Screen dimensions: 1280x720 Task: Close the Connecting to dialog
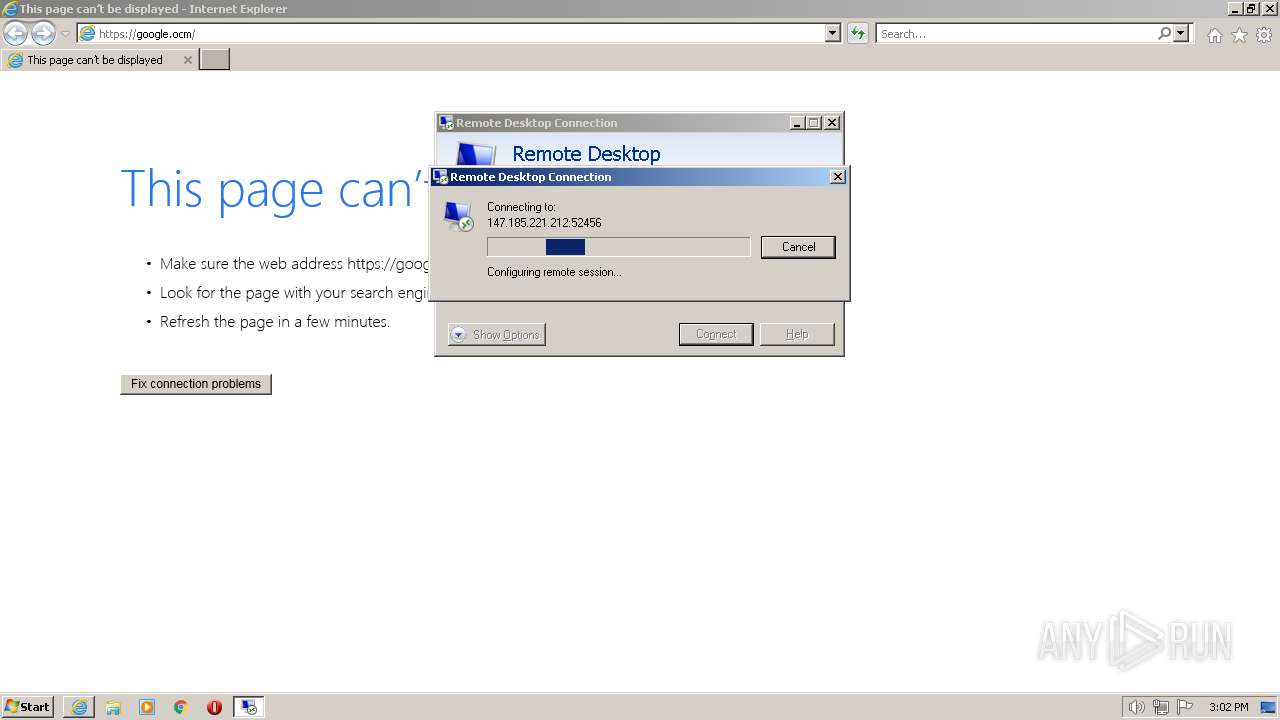click(x=838, y=177)
